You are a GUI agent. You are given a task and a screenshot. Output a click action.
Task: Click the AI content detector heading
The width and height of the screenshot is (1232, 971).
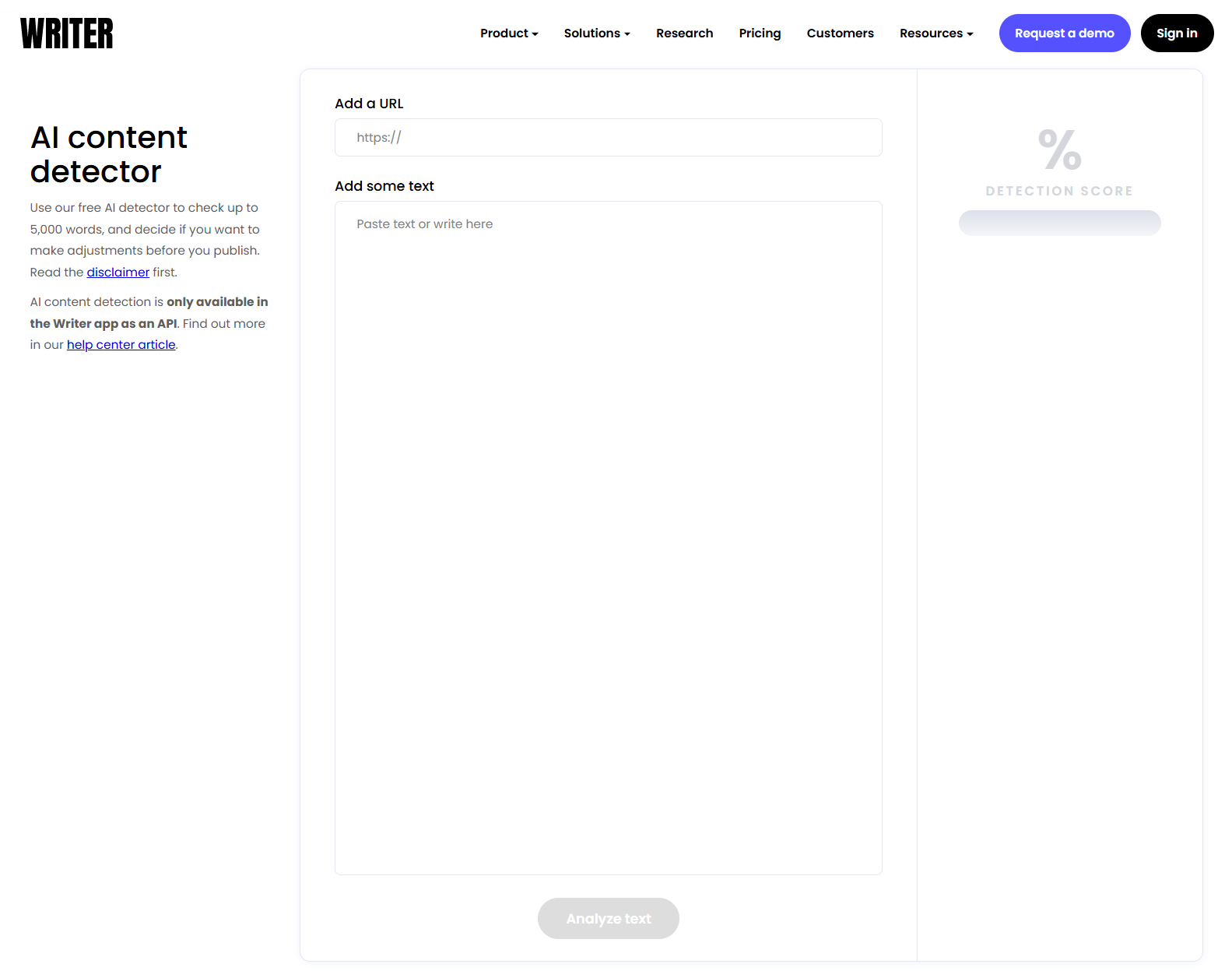coord(108,154)
